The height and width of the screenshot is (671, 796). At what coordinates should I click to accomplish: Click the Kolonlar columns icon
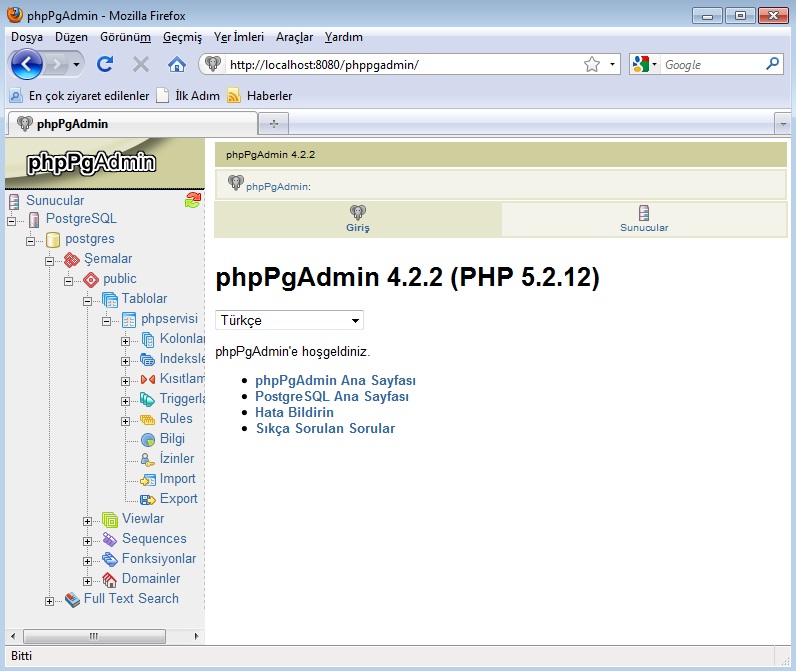(148, 340)
